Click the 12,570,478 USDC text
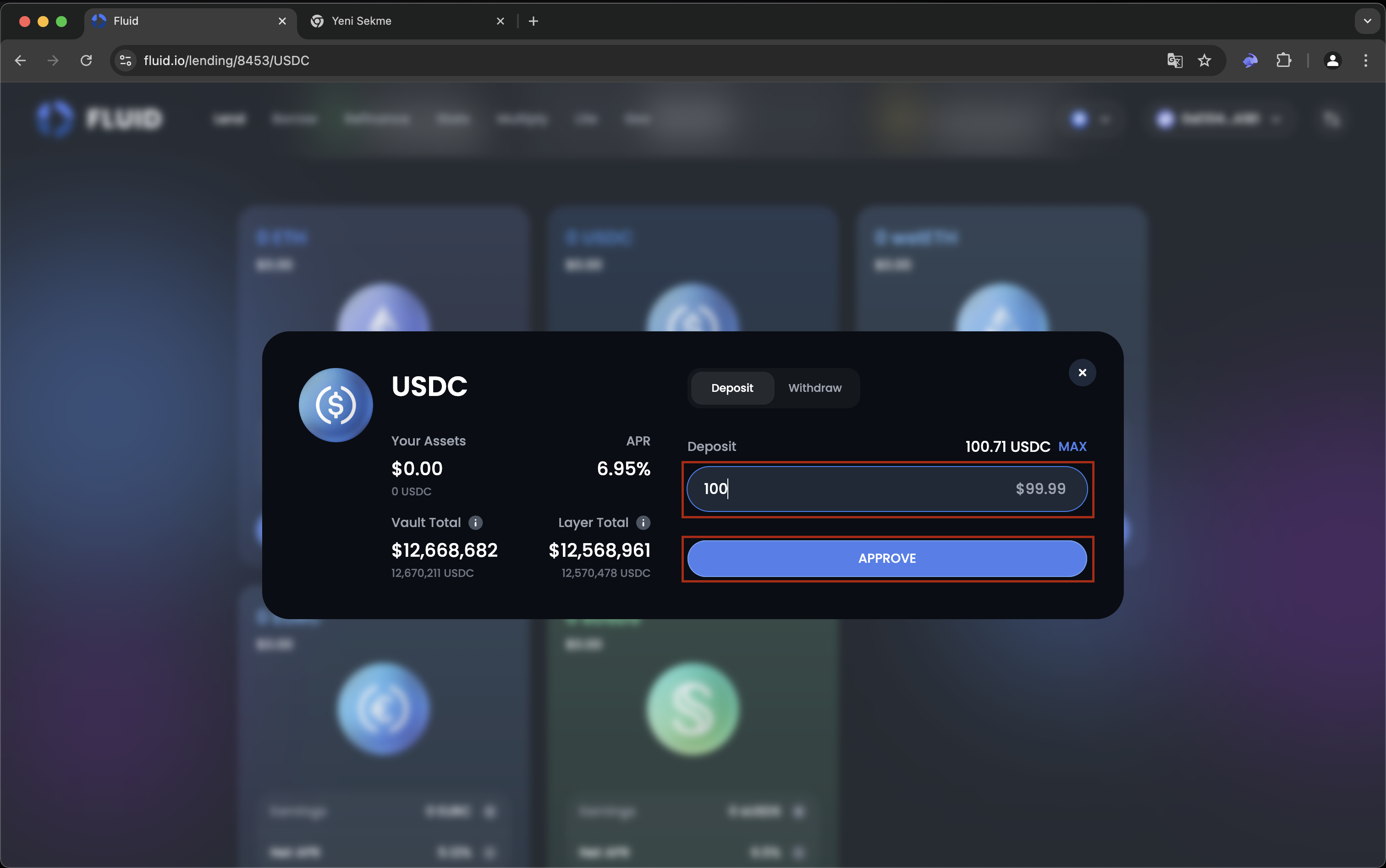The image size is (1386, 868). pyautogui.click(x=606, y=573)
